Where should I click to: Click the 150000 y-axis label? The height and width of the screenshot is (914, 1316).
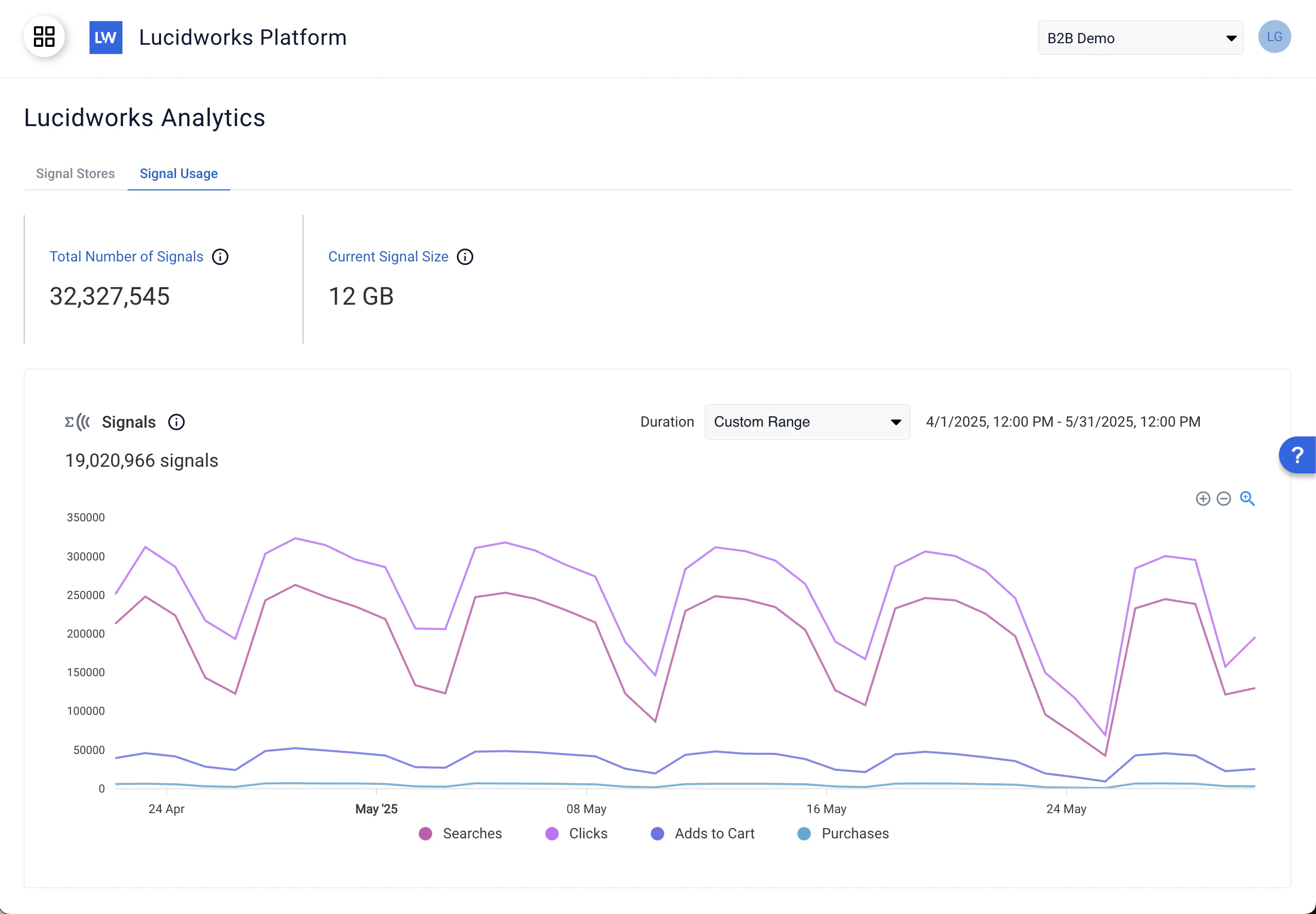tap(86, 672)
